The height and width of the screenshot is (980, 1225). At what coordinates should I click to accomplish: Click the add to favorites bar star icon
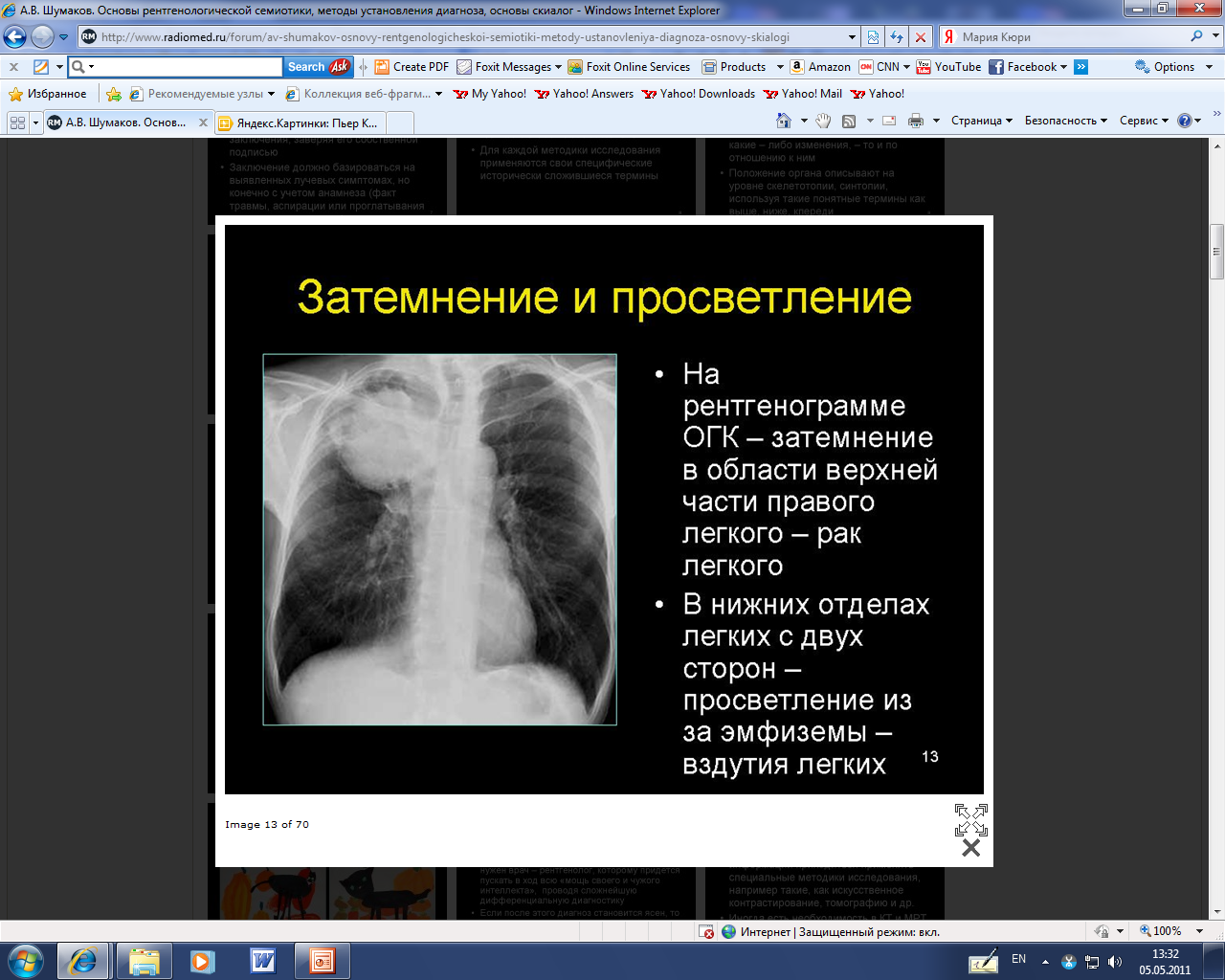(x=114, y=94)
